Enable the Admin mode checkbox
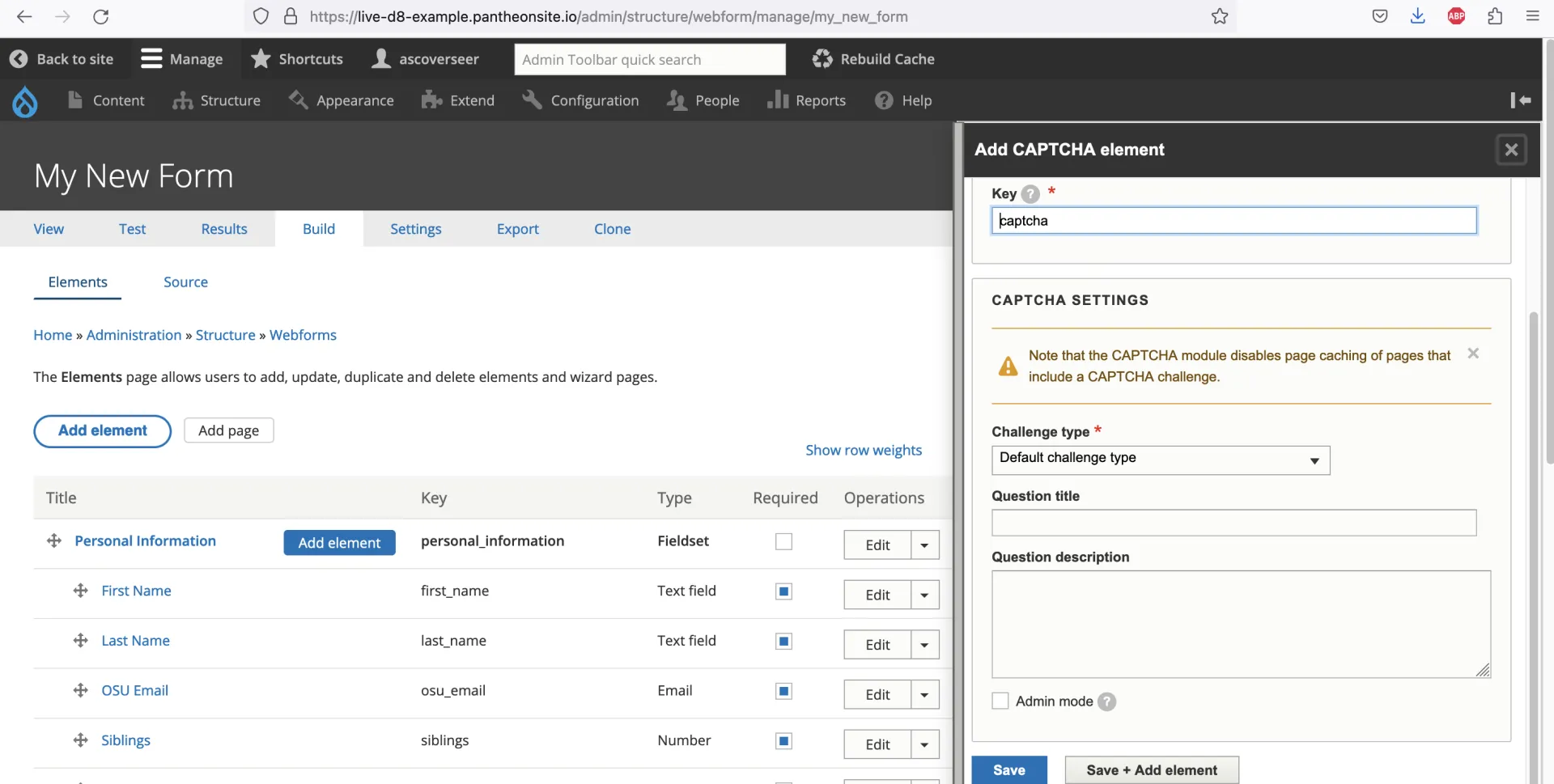 tap(1000, 701)
